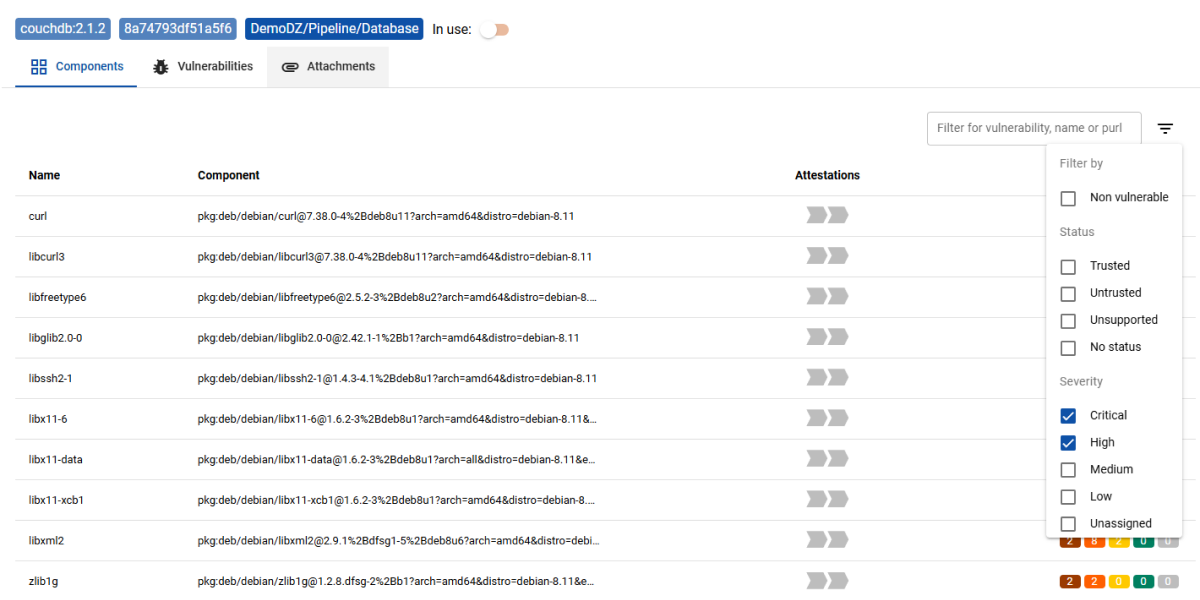Click the green low count badge for zlib1g

click(x=1143, y=581)
